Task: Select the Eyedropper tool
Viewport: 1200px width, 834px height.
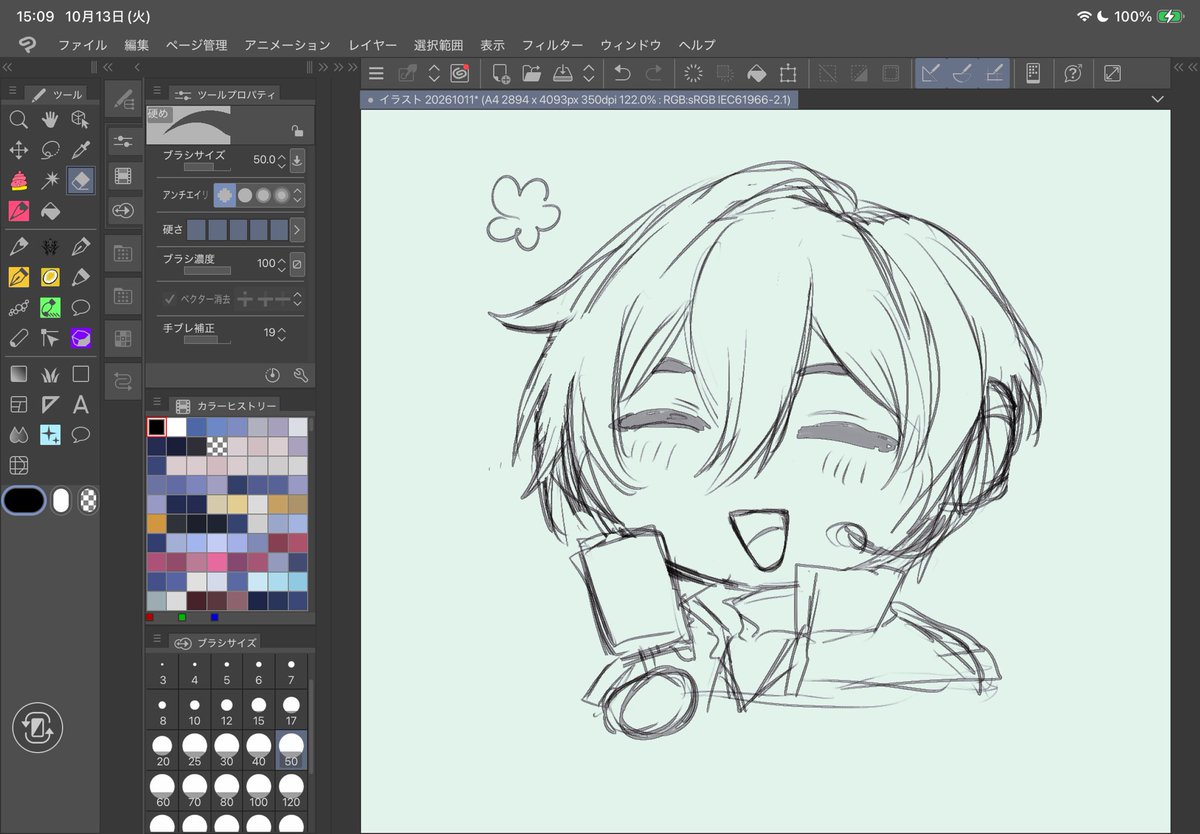Action: (81, 150)
